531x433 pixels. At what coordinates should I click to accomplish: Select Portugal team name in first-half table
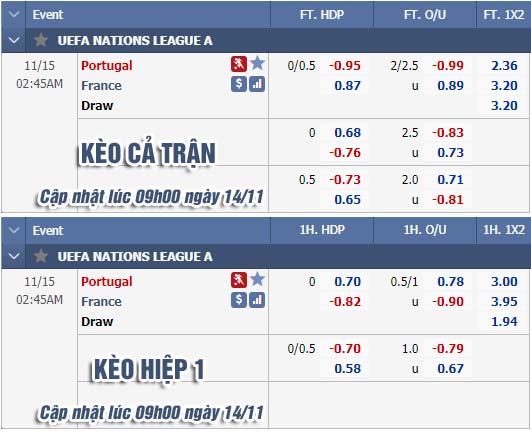pyautogui.click(x=107, y=282)
